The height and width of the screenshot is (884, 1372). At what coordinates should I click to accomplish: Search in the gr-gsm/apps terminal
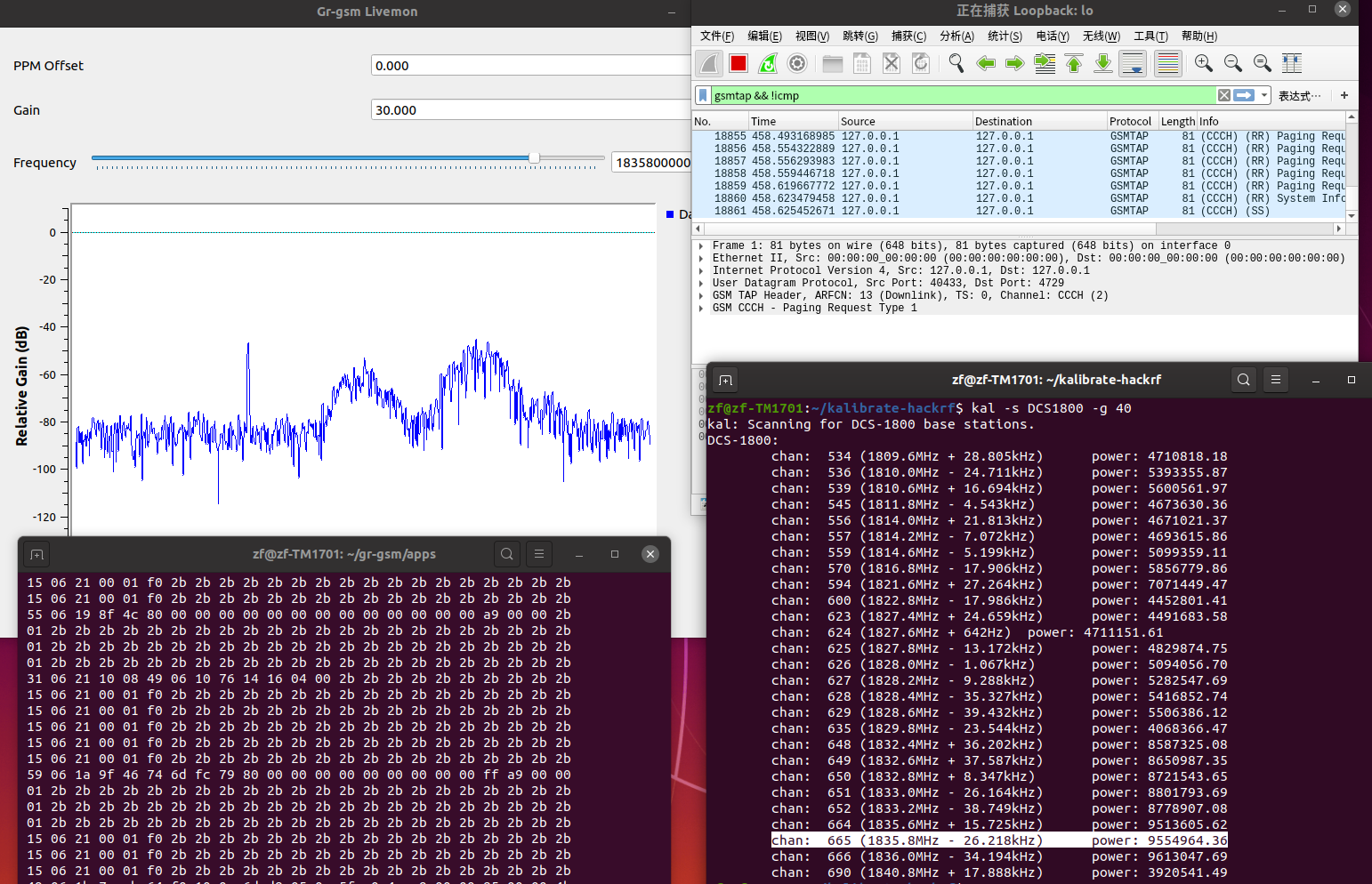coord(507,554)
